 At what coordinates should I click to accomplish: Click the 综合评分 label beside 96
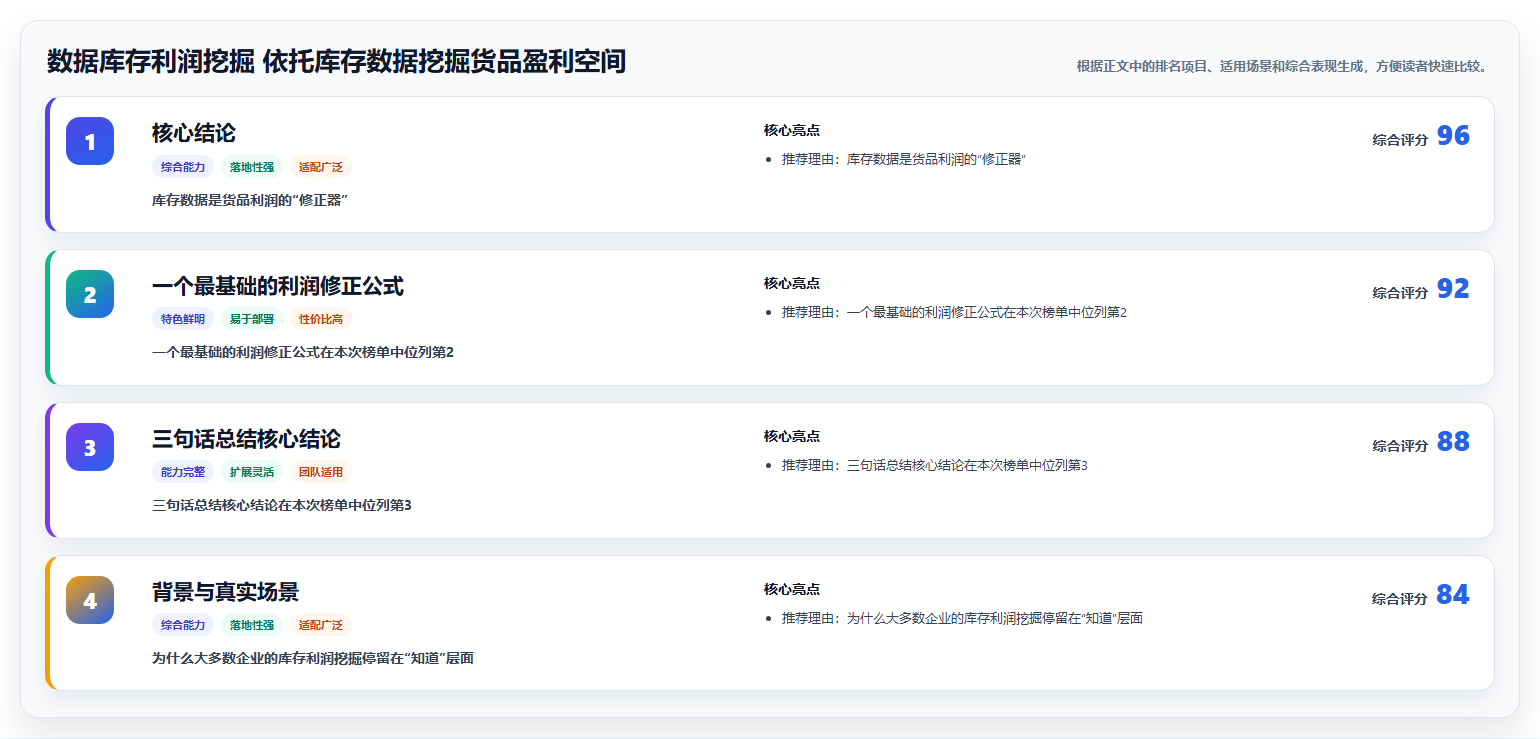tap(1400, 140)
